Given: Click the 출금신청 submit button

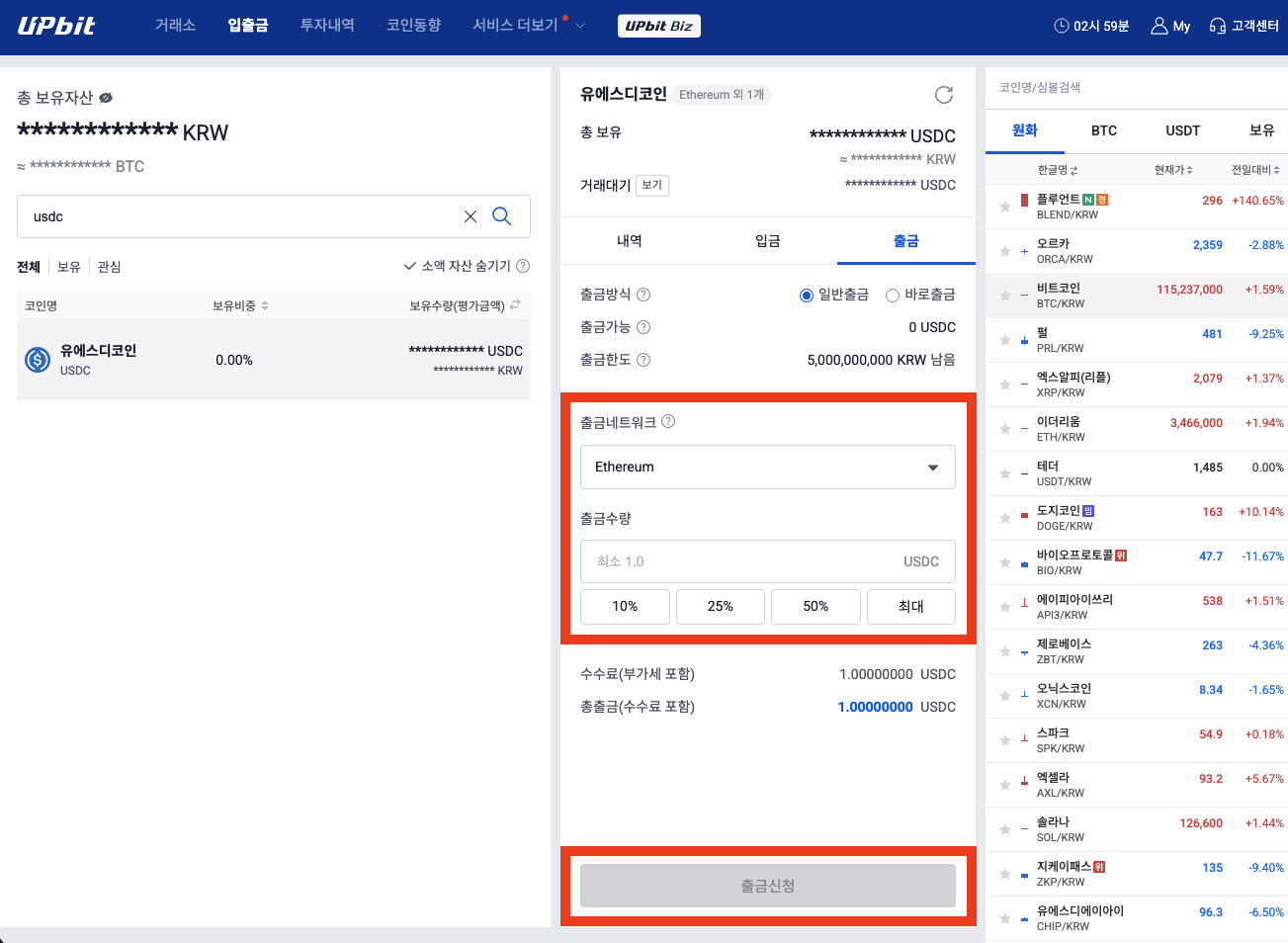Looking at the screenshot, I should pyautogui.click(x=768, y=886).
